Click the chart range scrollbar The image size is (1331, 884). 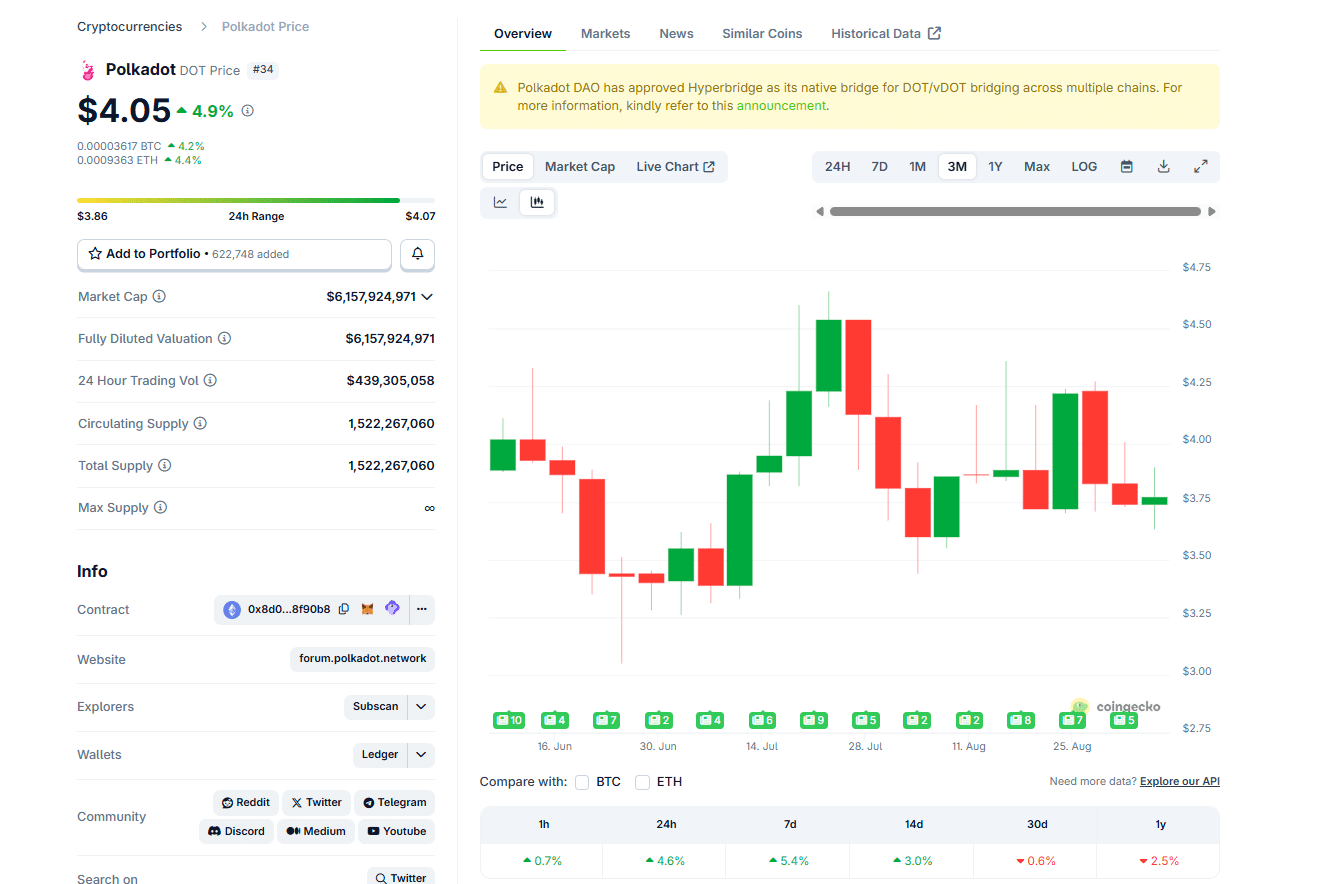(1014, 212)
